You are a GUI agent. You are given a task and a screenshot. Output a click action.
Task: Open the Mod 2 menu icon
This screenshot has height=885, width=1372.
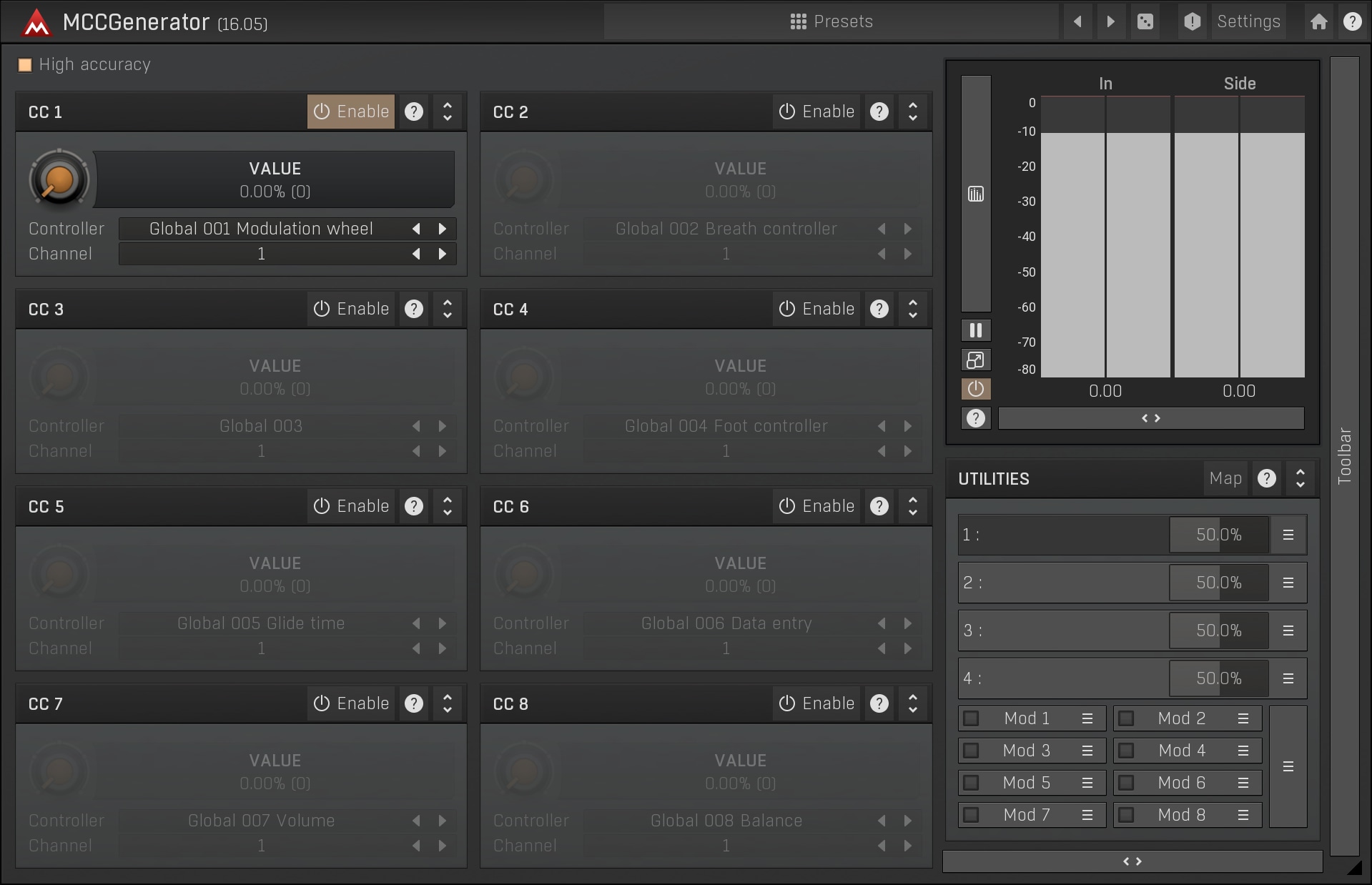pos(1243,718)
